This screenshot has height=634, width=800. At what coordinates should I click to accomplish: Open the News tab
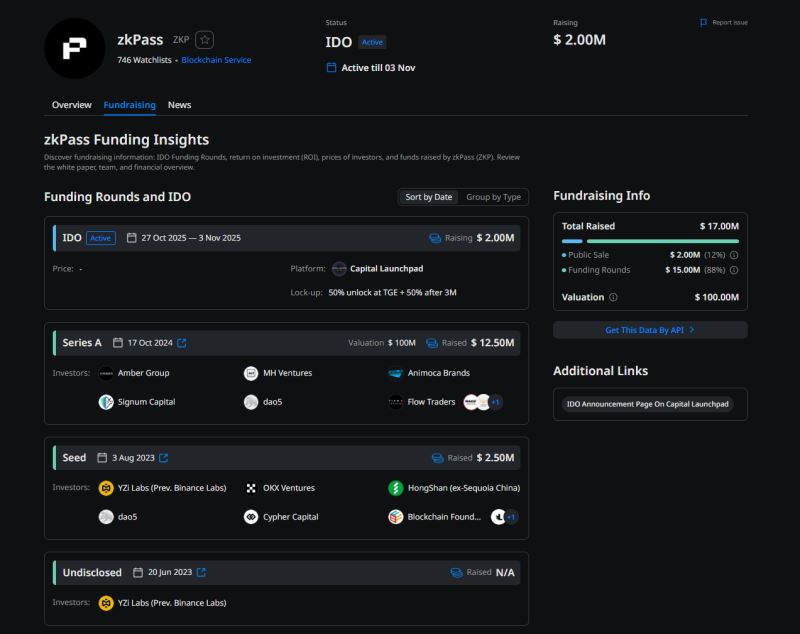pyautogui.click(x=179, y=104)
